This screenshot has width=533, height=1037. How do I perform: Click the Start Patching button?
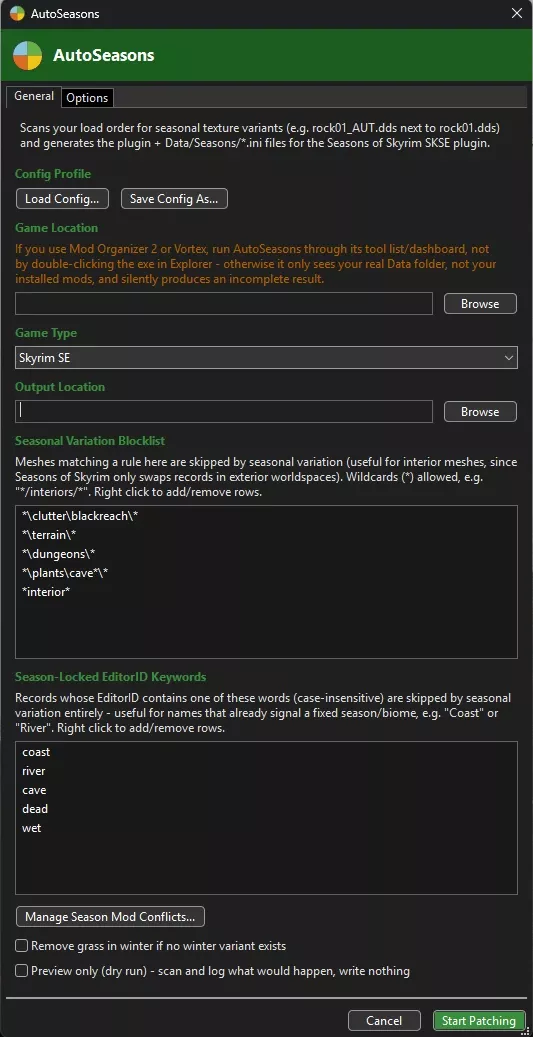[x=479, y=1020]
